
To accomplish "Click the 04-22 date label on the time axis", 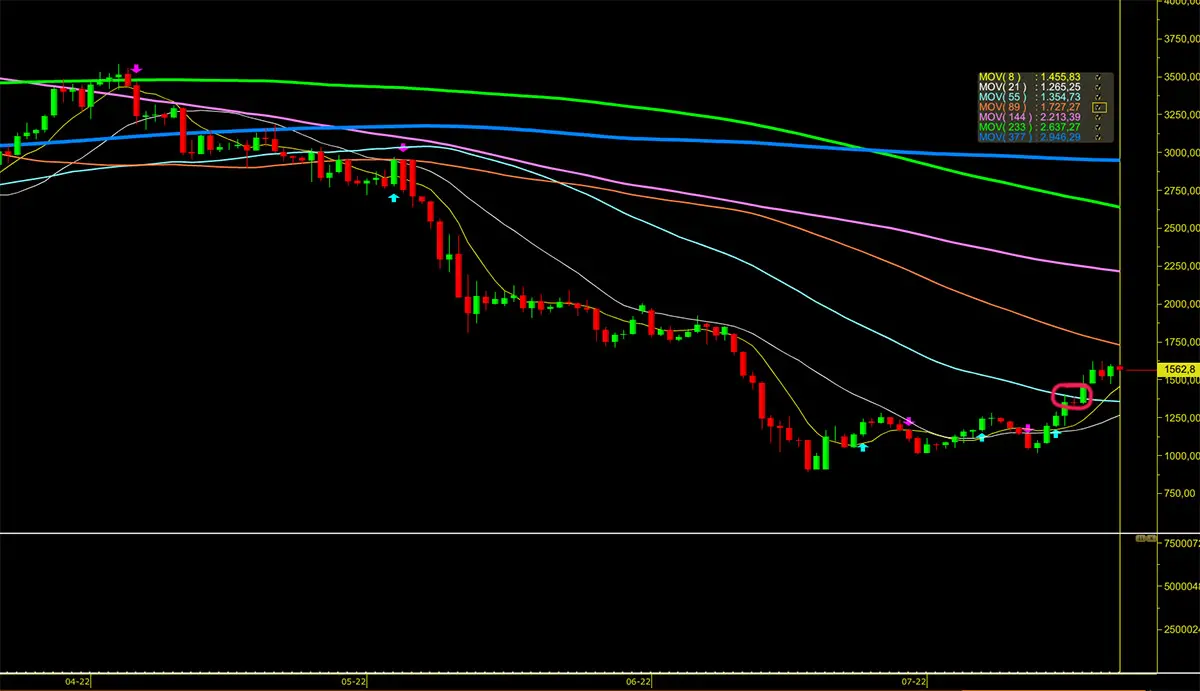I will 78,682.
